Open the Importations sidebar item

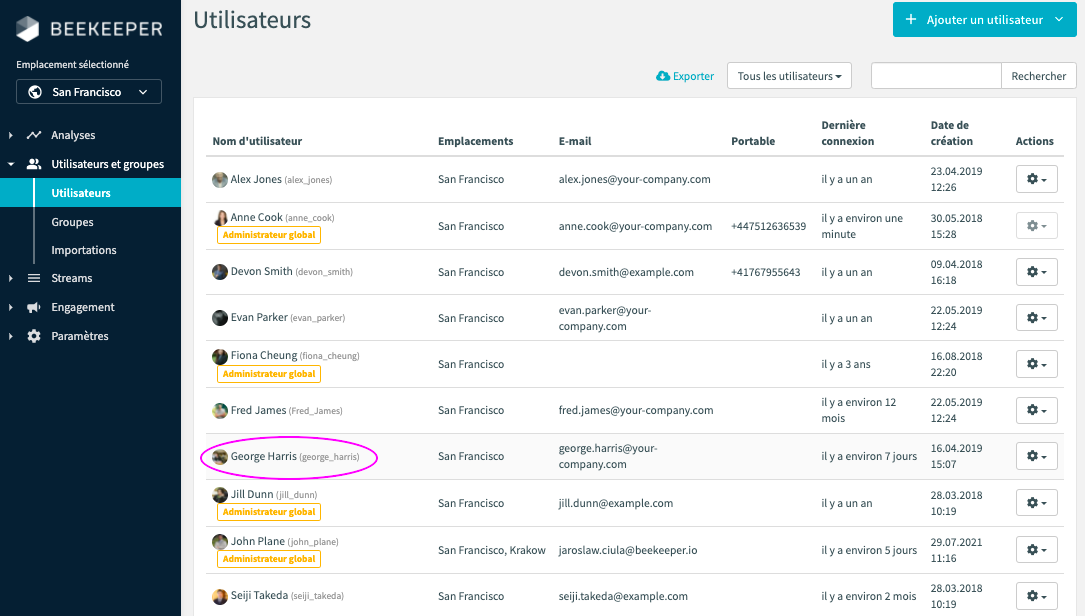(x=84, y=250)
